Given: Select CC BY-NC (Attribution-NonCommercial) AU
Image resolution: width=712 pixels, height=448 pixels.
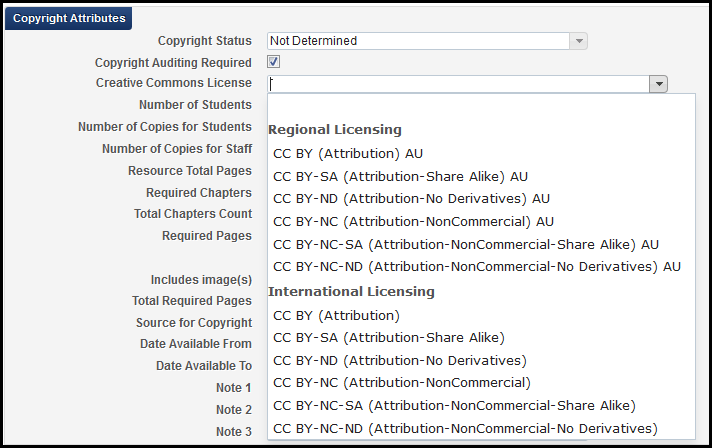Looking at the screenshot, I should (481, 222).
